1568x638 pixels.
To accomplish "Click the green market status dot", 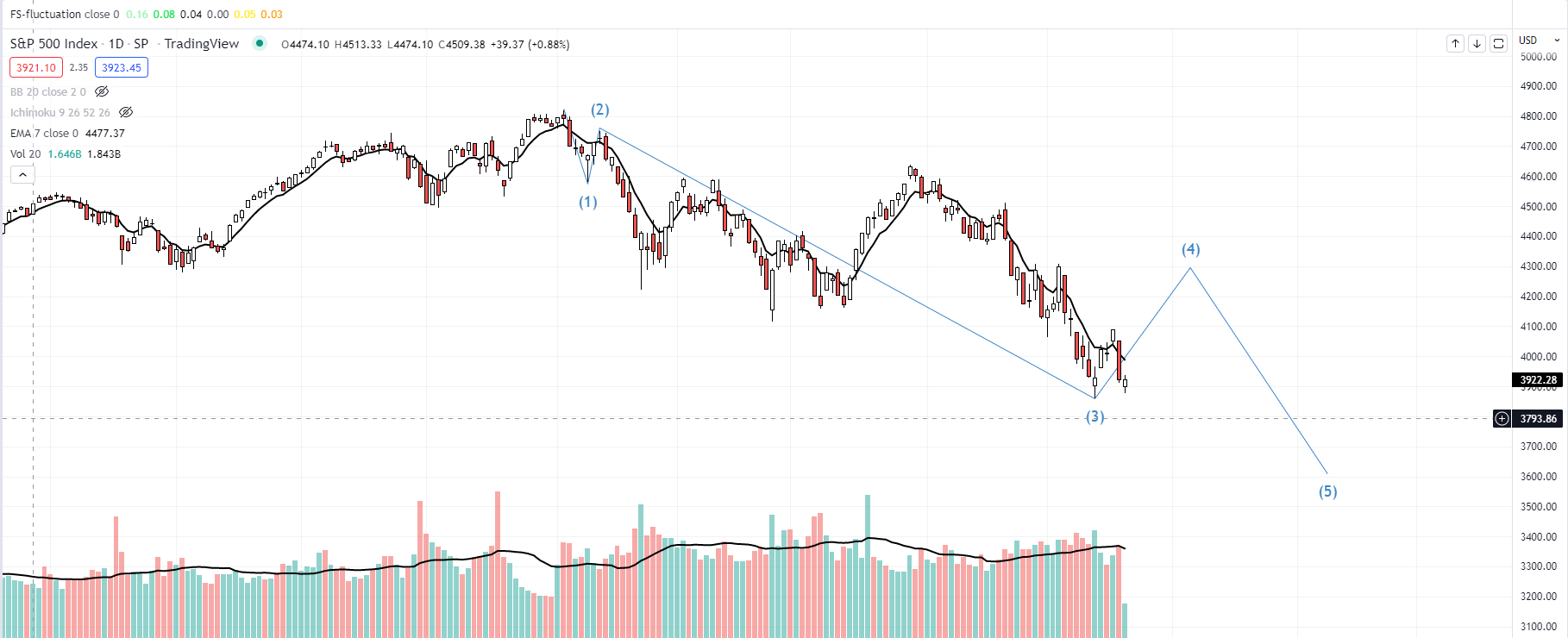I will [260, 44].
